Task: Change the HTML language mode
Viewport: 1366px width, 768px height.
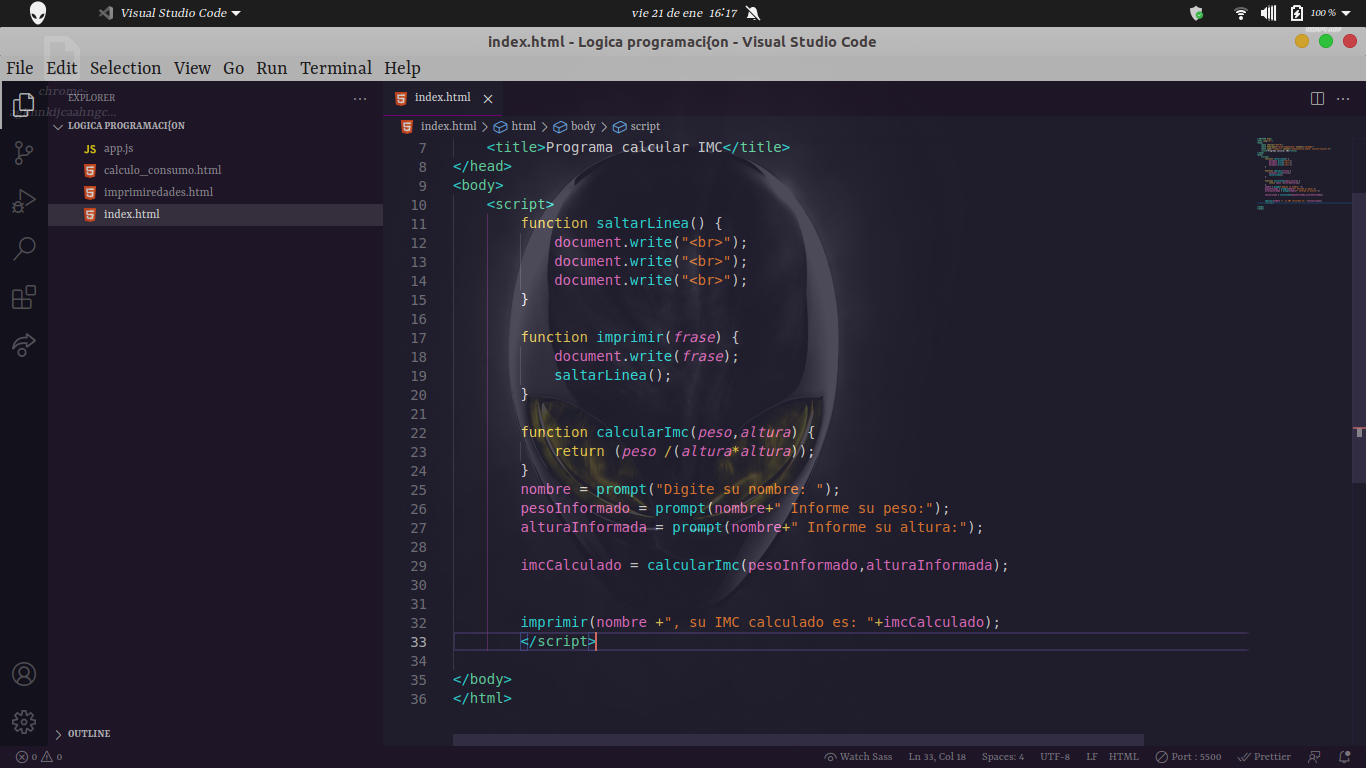Action: point(1124,757)
